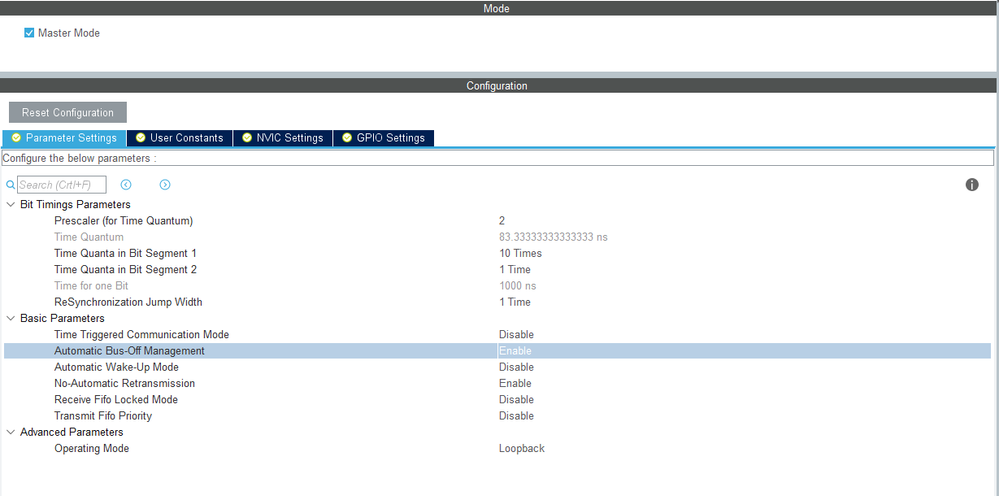Click the Reset Configuration button

[x=68, y=113]
